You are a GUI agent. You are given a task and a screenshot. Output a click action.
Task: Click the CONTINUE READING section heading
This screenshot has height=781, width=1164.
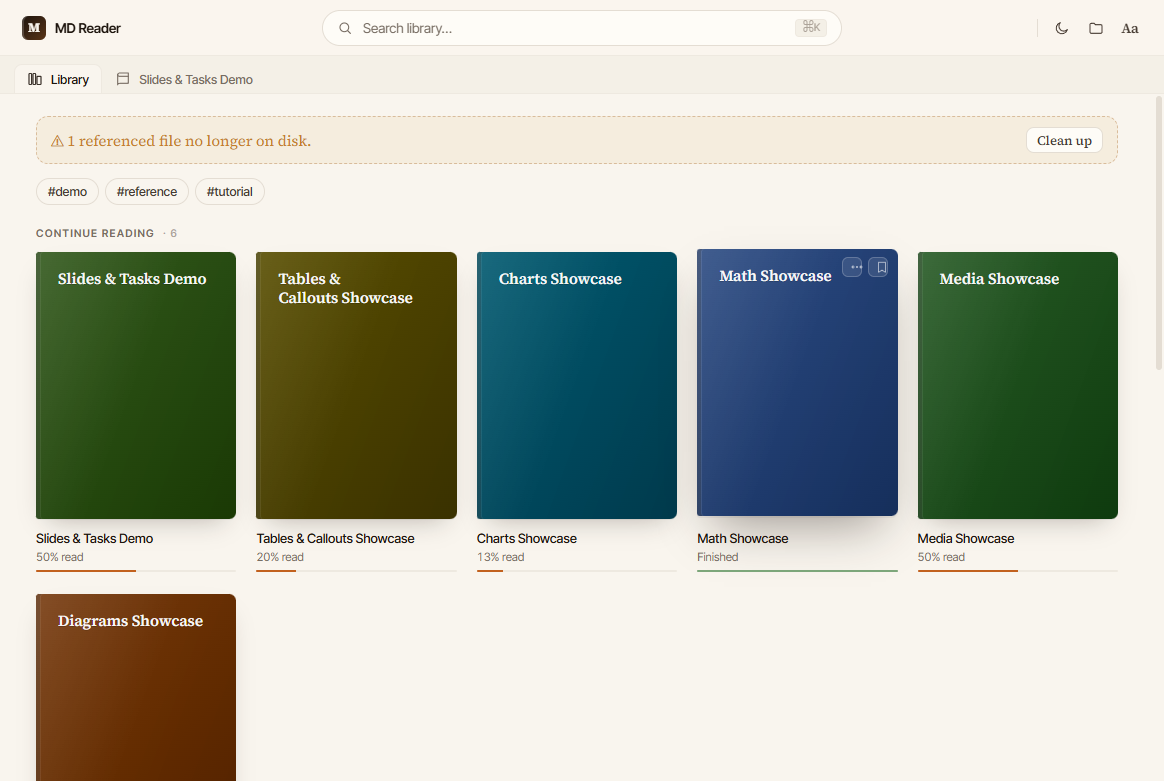(x=95, y=233)
